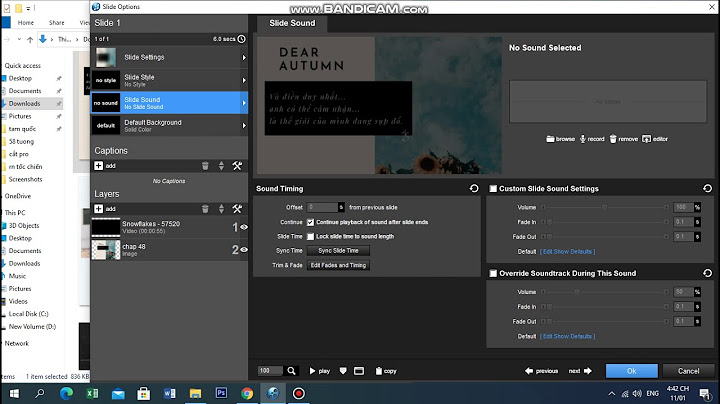
Task: Enable Override Soundtrack During This Sound
Action: [493, 273]
